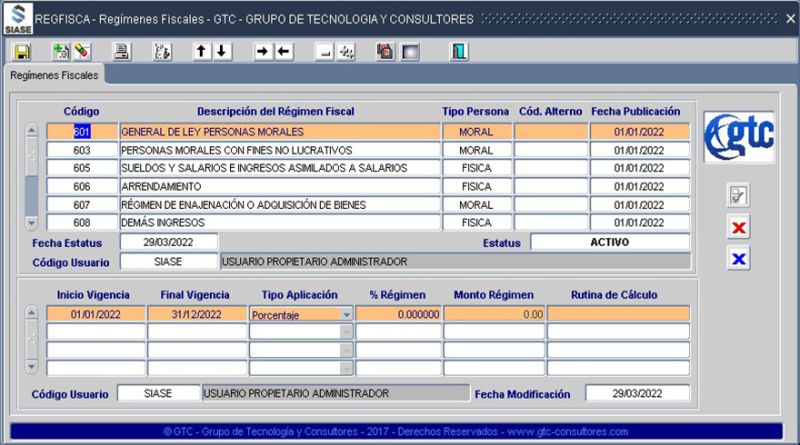Click the down arrow next record icon
This screenshot has width=800, height=445.
(222, 51)
